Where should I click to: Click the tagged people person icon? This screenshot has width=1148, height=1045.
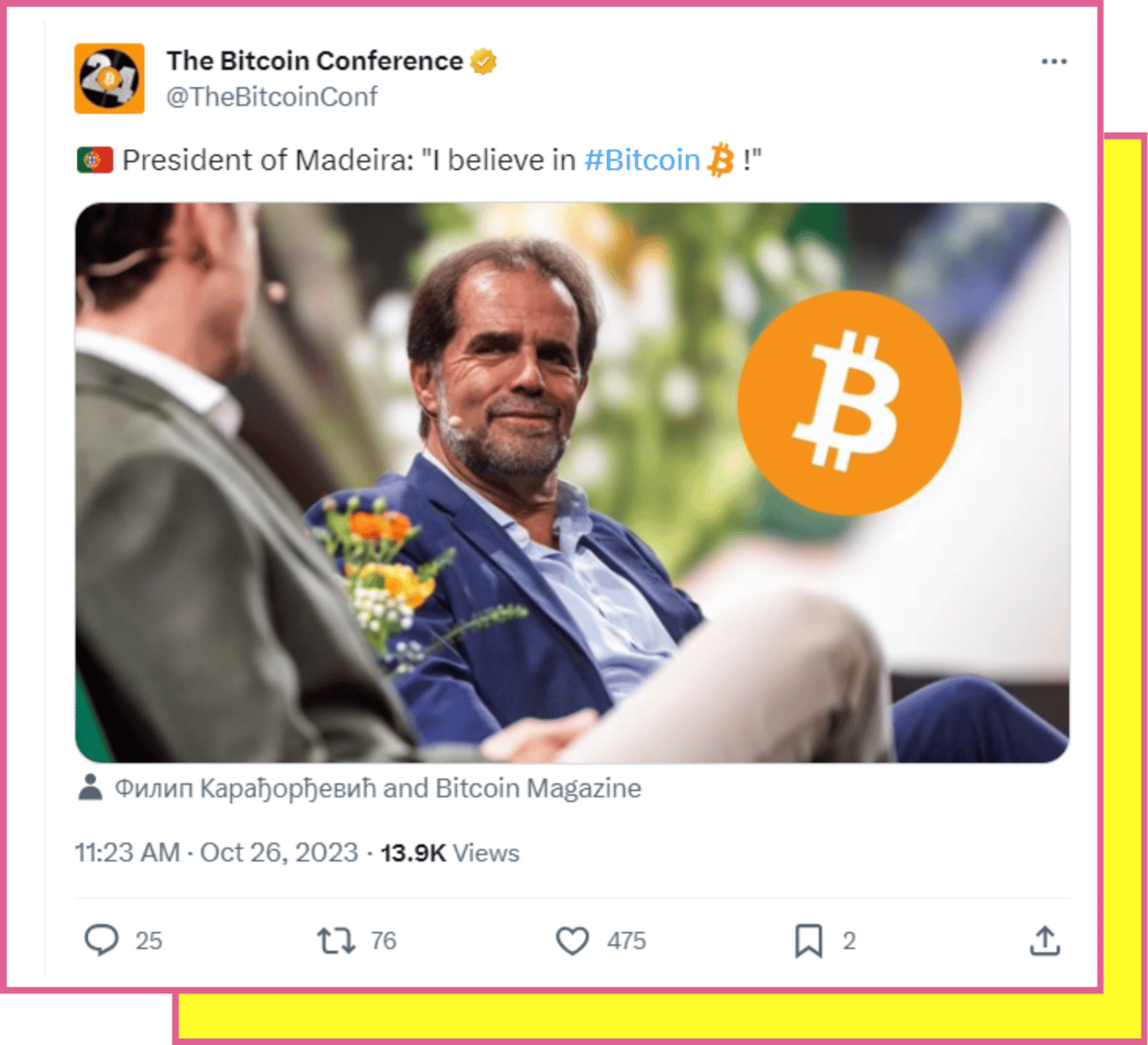point(90,787)
